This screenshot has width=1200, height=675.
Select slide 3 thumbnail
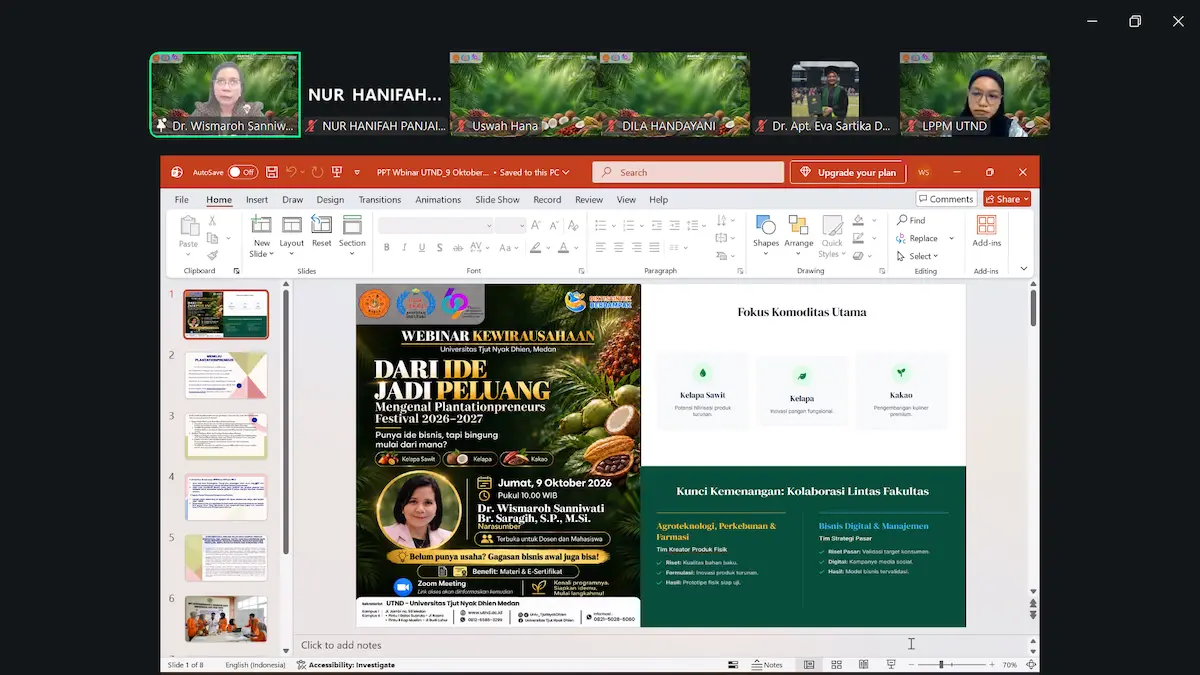[226, 436]
